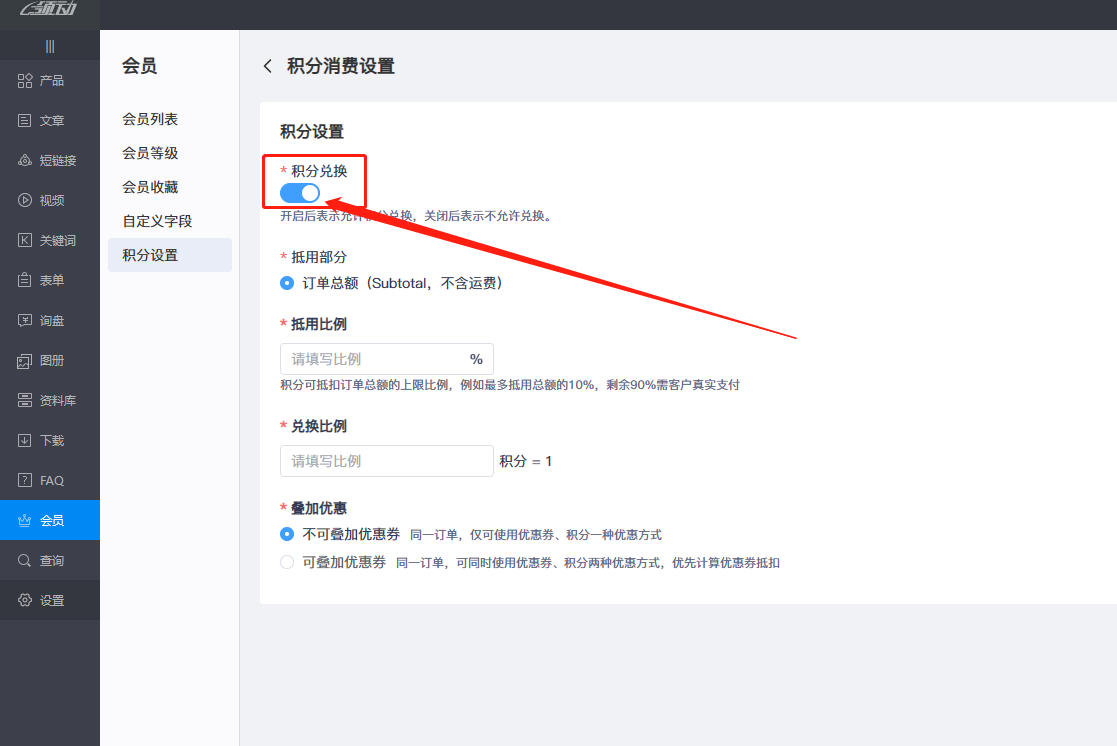The width and height of the screenshot is (1117, 746).
Task: Click the 兑换比例 input field
Action: 386,461
